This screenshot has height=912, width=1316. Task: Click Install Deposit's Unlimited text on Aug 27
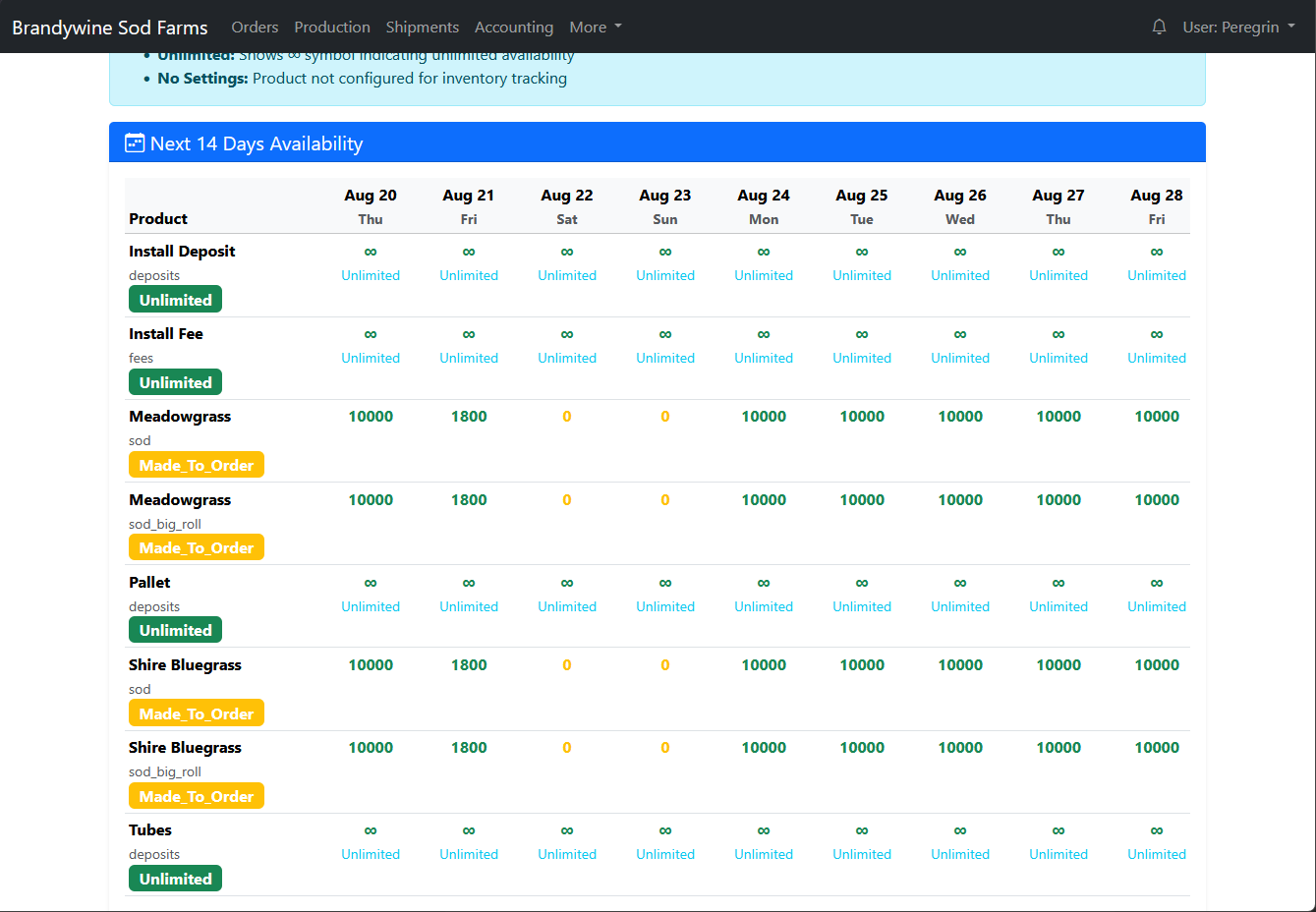pos(1059,275)
